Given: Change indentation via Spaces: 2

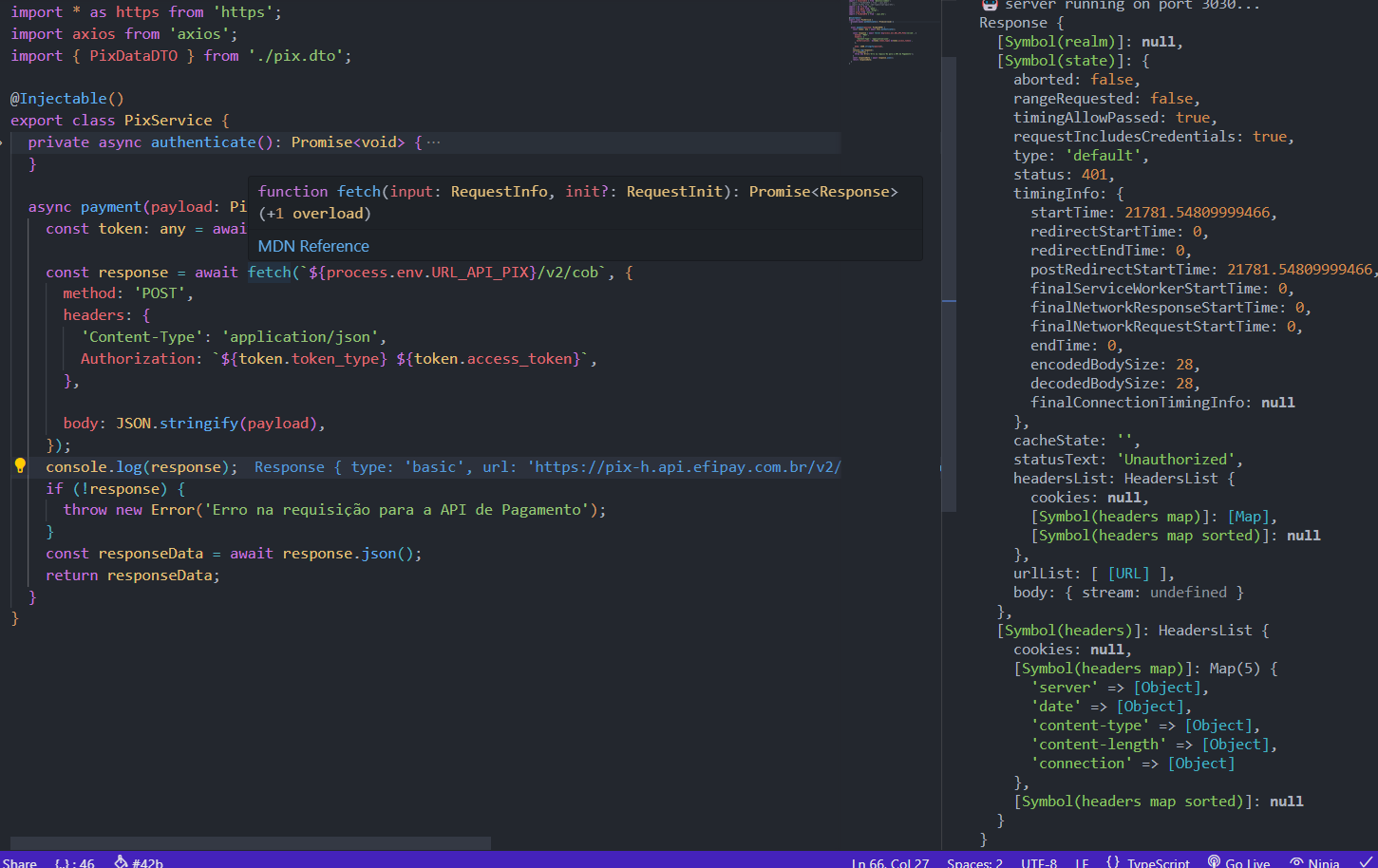Looking at the screenshot, I should [974, 862].
